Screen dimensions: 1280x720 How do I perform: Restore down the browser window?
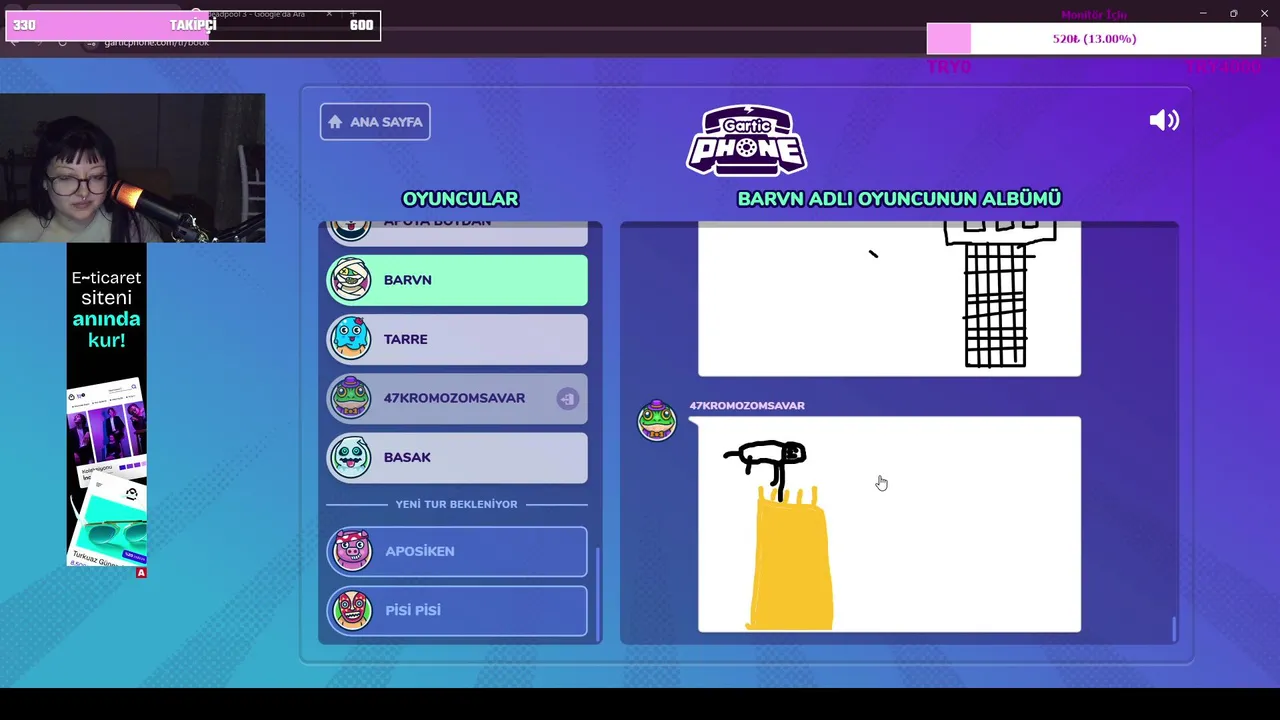coord(1233,14)
